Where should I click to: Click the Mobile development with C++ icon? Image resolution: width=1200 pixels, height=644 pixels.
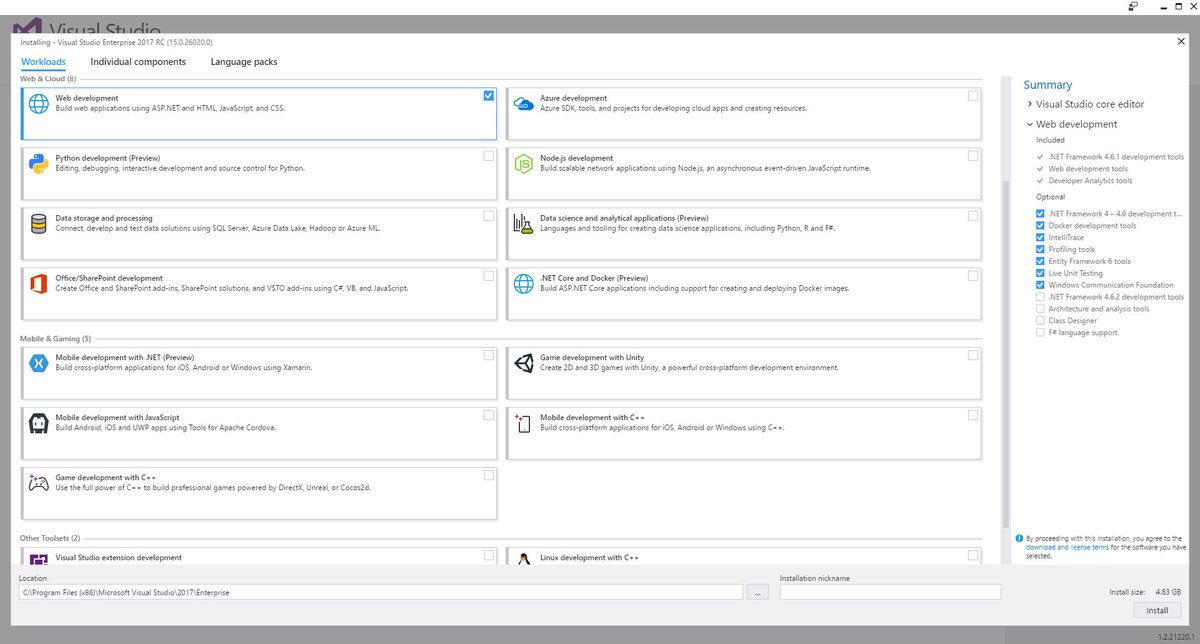pos(523,423)
